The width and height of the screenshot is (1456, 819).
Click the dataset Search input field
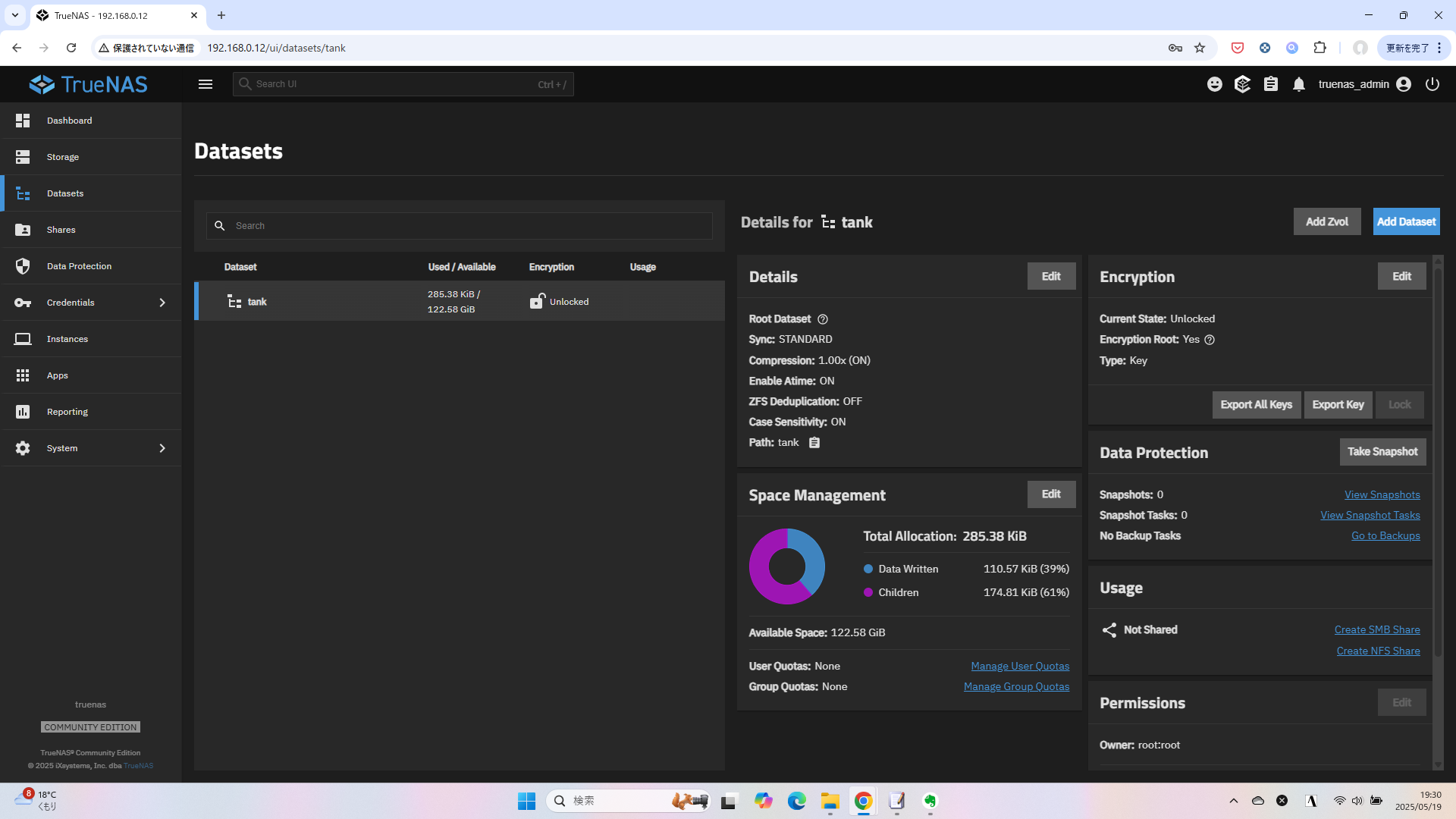[470, 226]
